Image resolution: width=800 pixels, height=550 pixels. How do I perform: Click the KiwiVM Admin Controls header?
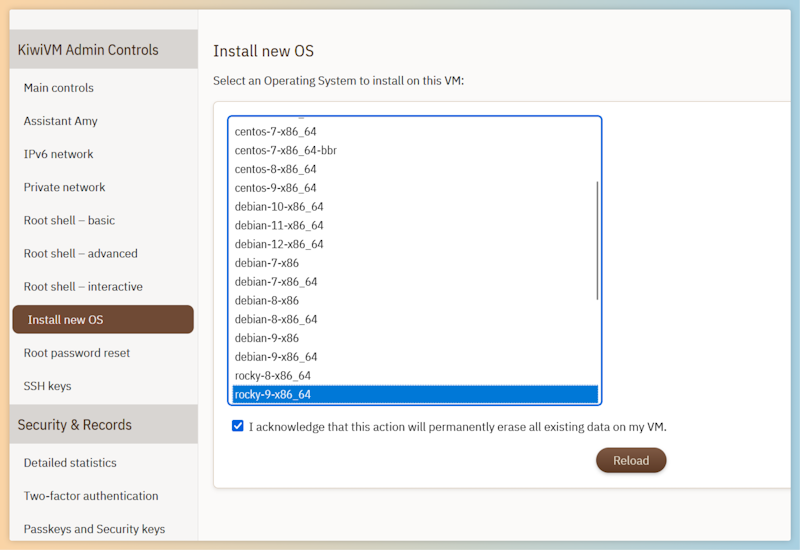pos(104,49)
